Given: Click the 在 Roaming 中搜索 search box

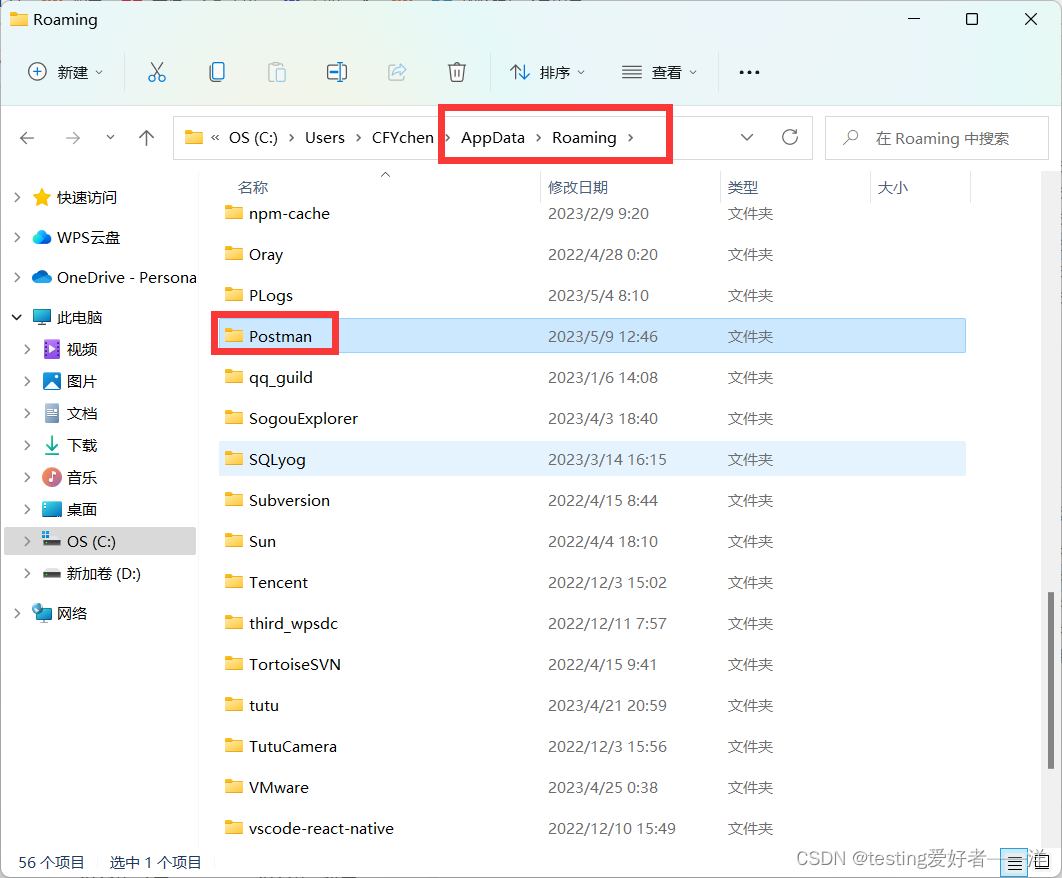Looking at the screenshot, I should [937, 138].
